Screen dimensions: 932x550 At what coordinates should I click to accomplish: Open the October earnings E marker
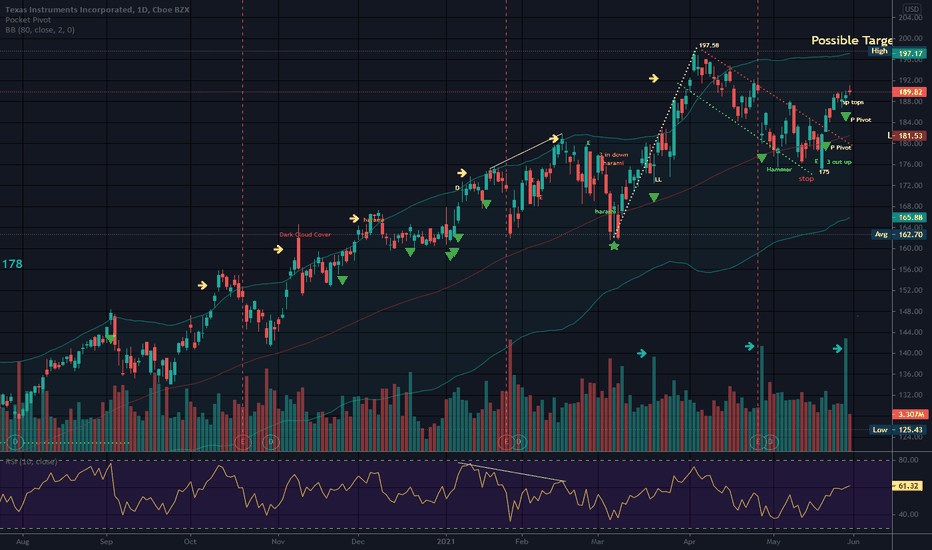point(242,442)
